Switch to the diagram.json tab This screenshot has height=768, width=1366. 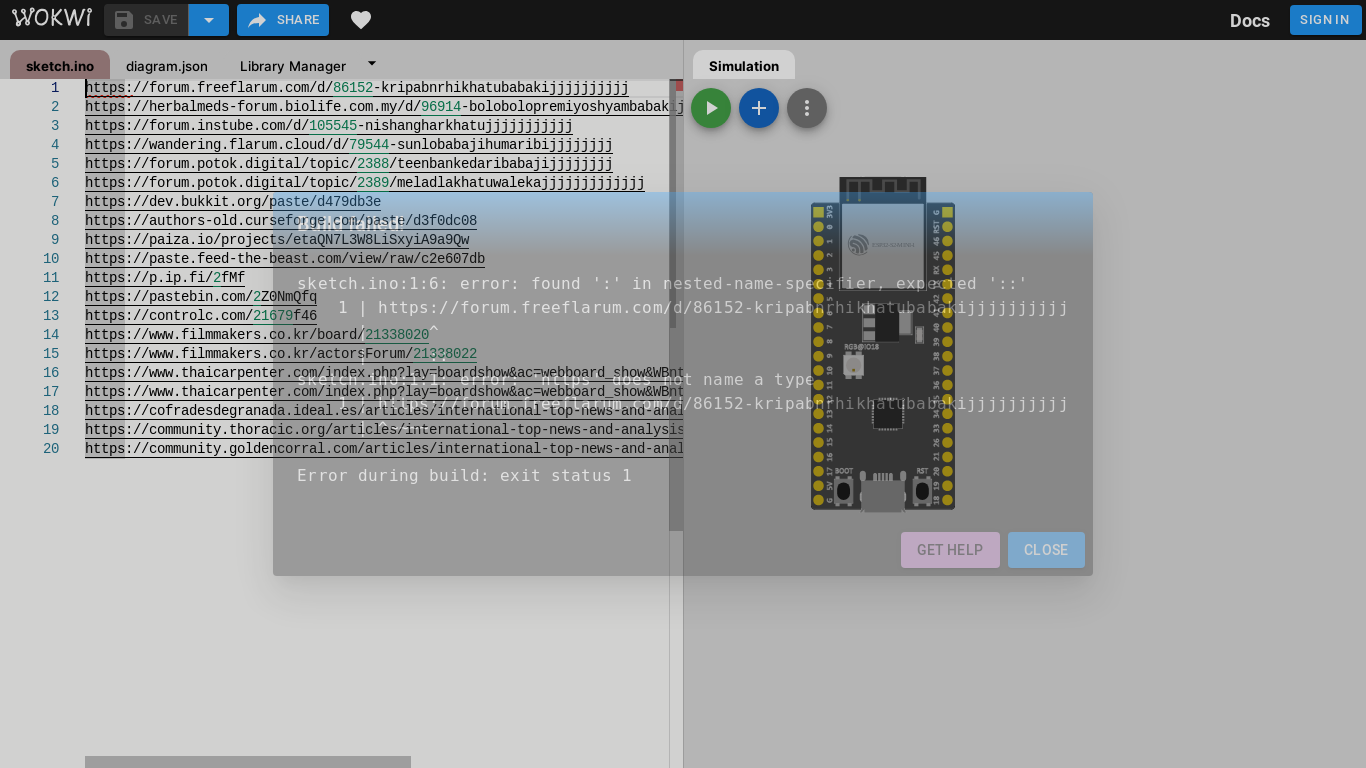(167, 66)
